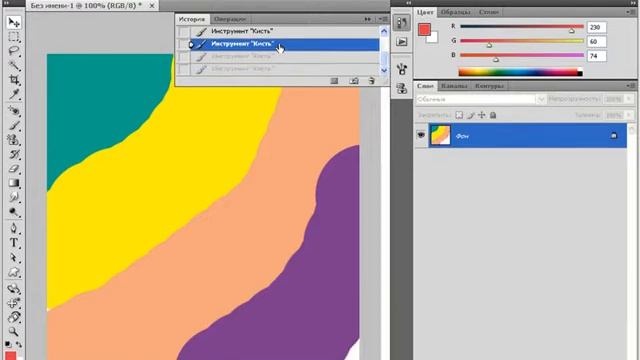Viewport: 640px width, 360px height.
Task: Select the Path Selection tool
Action: pyautogui.click(x=13, y=258)
